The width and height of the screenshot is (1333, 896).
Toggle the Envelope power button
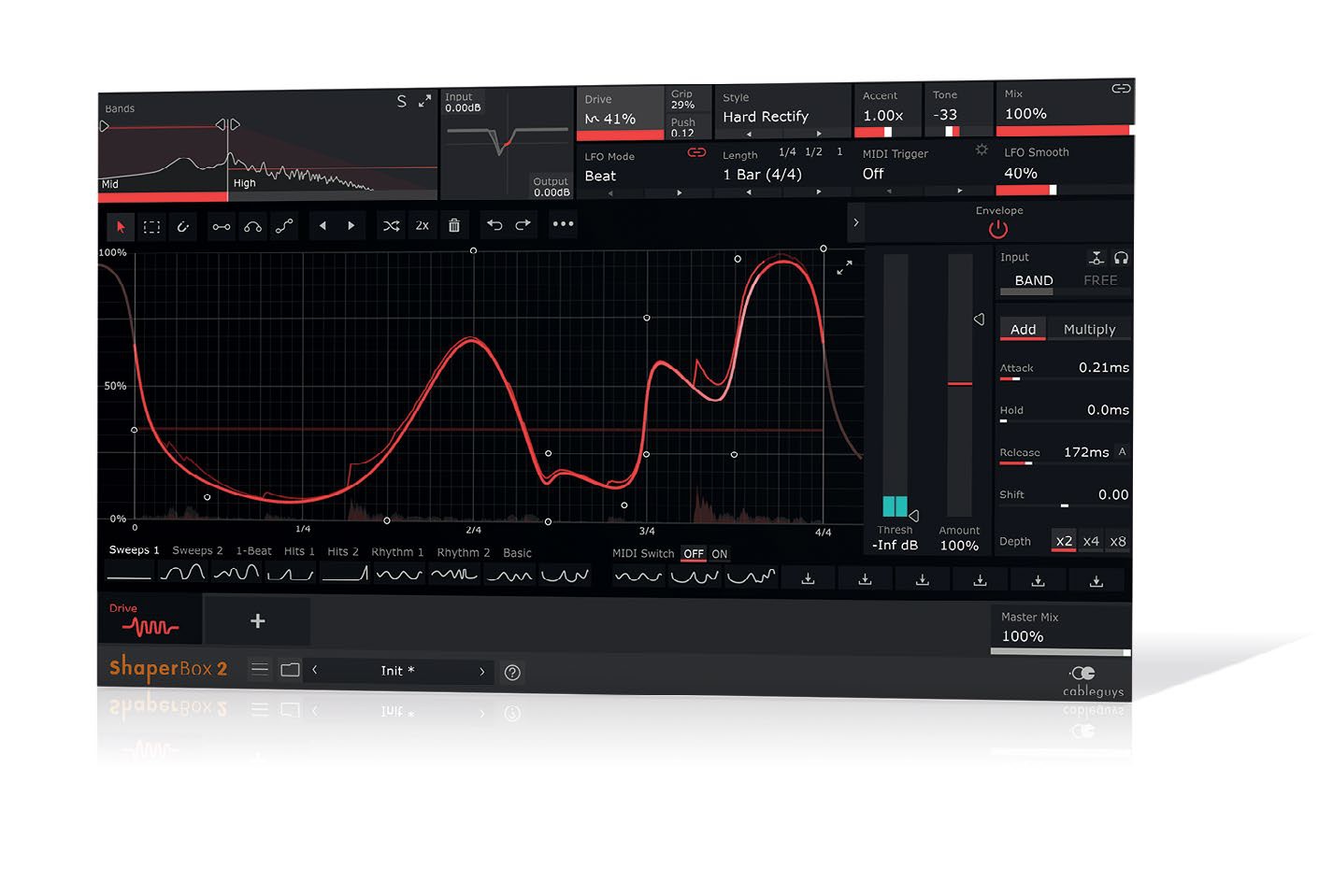click(998, 229)
